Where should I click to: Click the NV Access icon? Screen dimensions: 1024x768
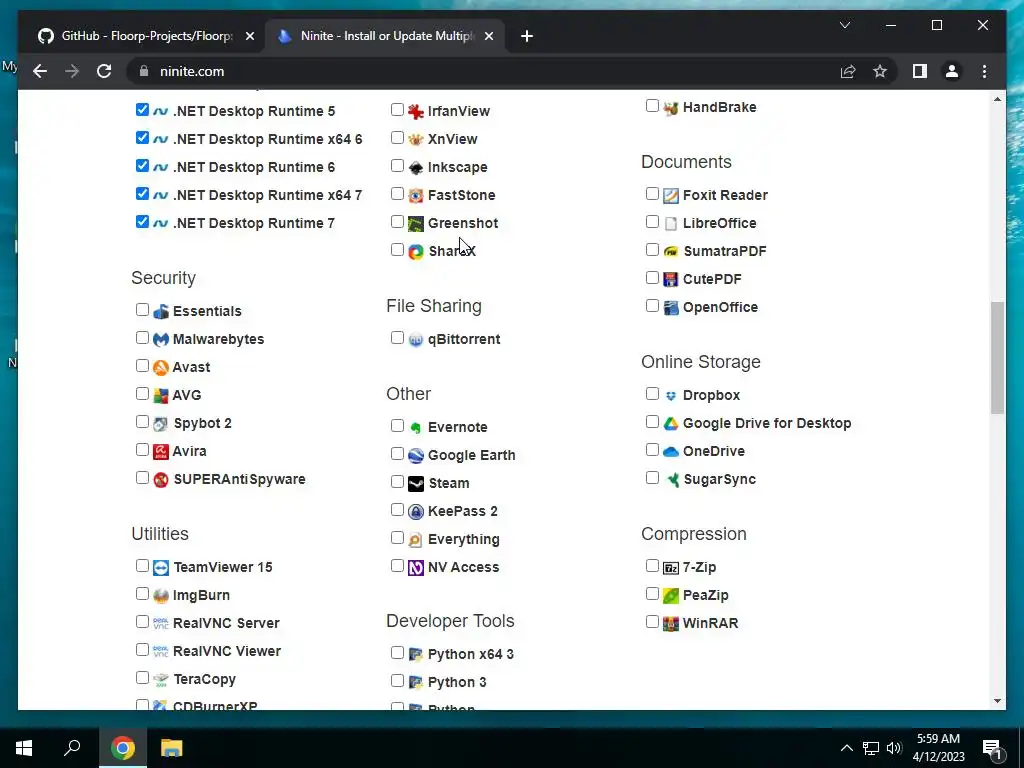coord(416,568)
